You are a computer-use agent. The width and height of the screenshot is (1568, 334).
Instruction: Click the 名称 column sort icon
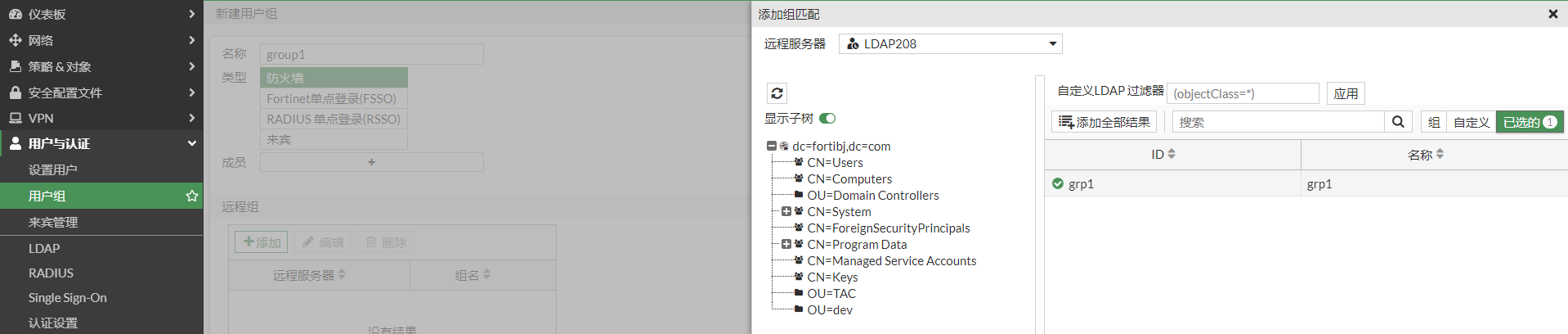pyautogui.click(x=1440, y=154)
